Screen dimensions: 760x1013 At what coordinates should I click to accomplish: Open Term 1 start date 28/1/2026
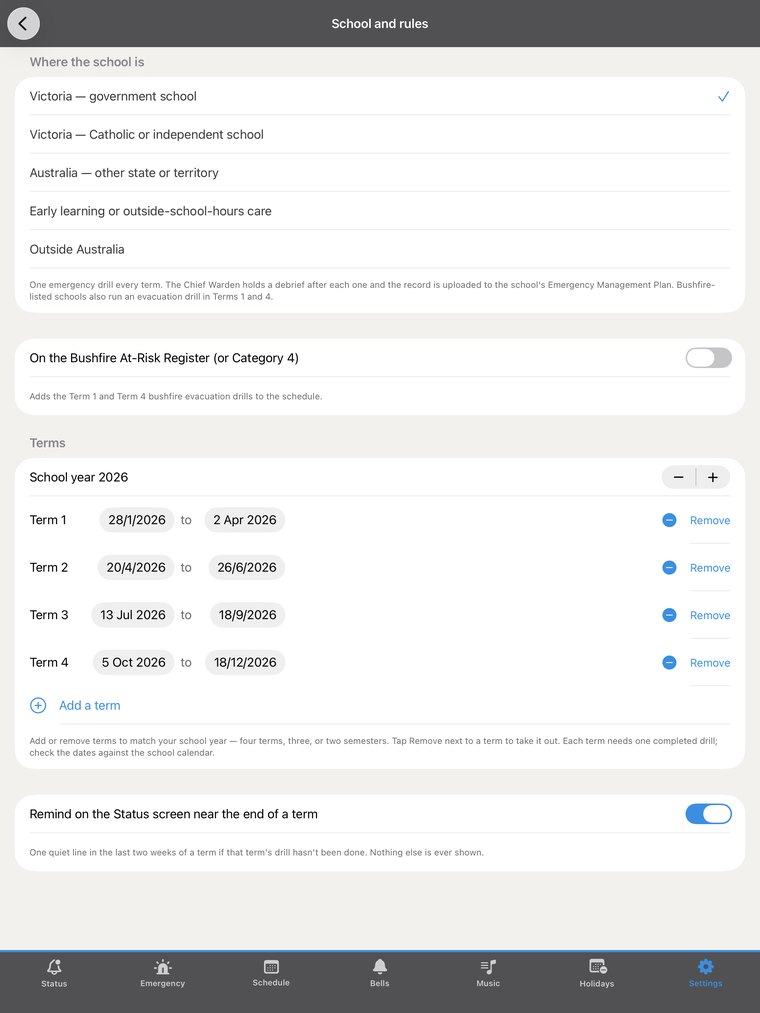pos(137,520)
